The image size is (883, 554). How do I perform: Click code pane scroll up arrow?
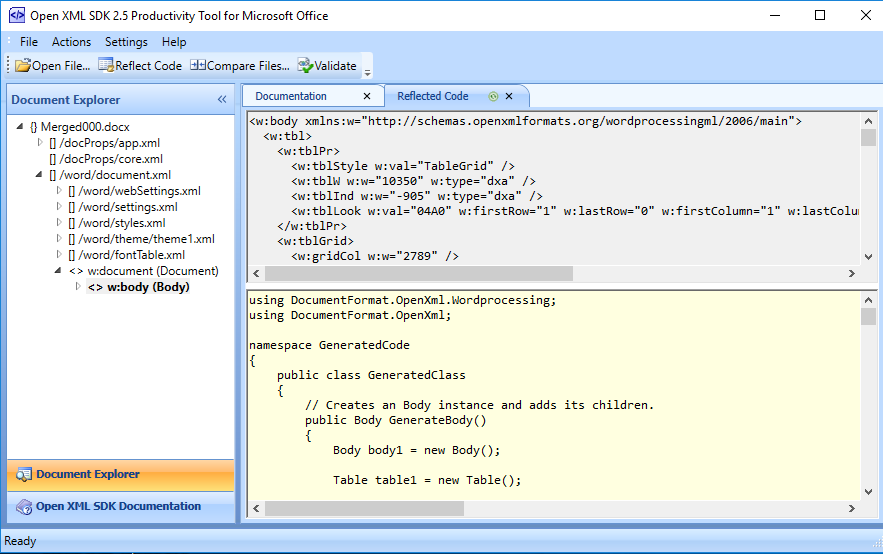click(868, 300)
